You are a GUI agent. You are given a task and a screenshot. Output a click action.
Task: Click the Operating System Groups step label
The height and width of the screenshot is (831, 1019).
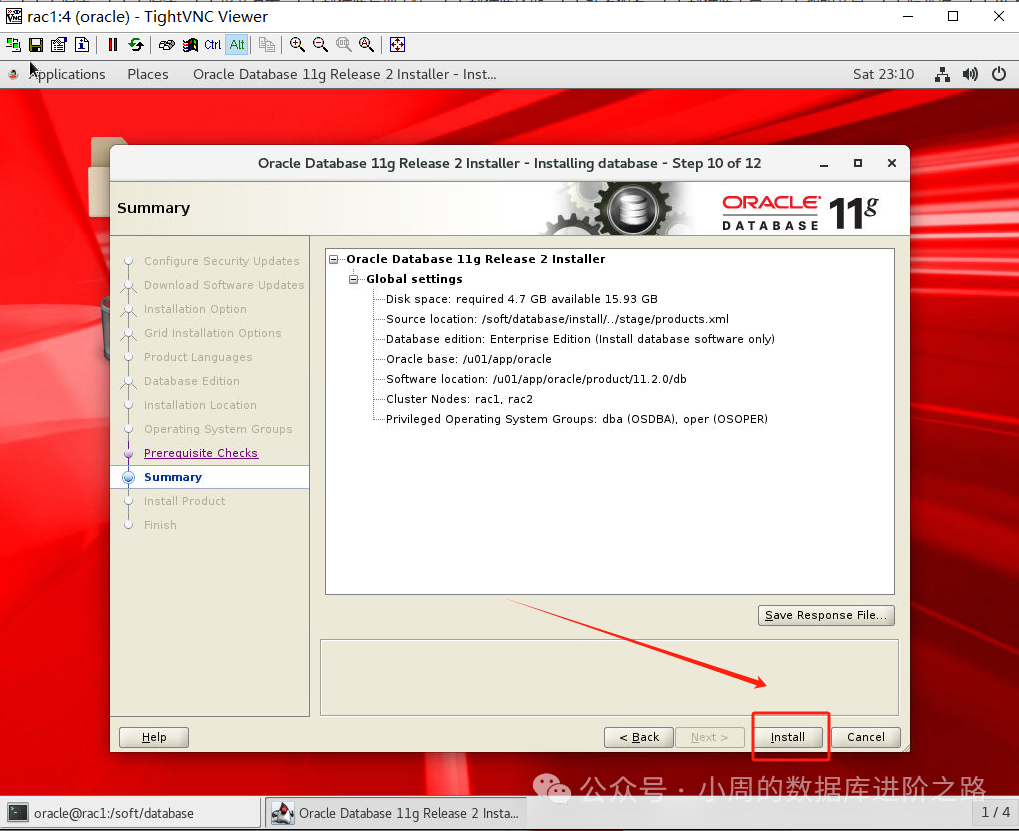coord(218,429)
